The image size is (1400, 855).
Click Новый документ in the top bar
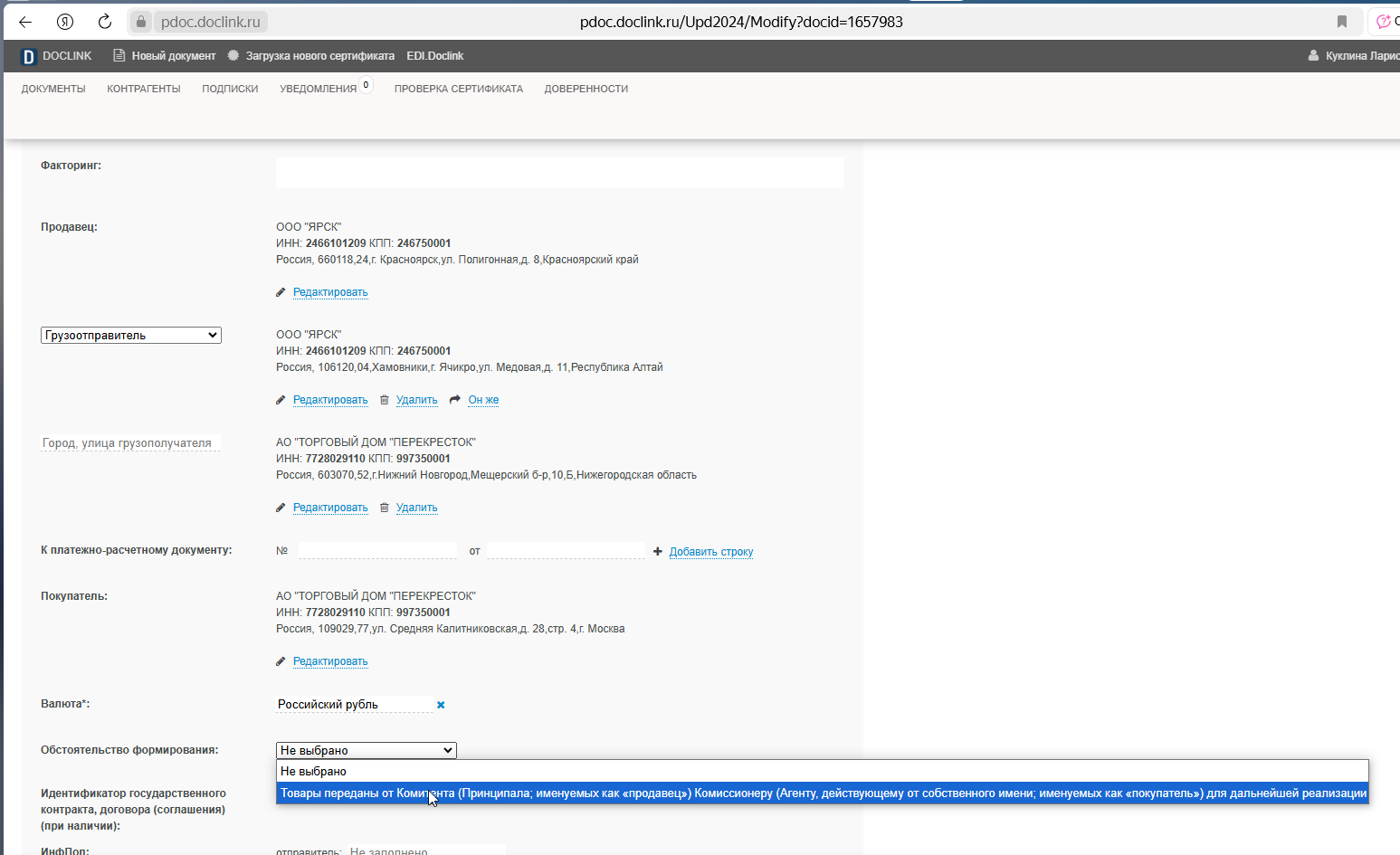174,56
